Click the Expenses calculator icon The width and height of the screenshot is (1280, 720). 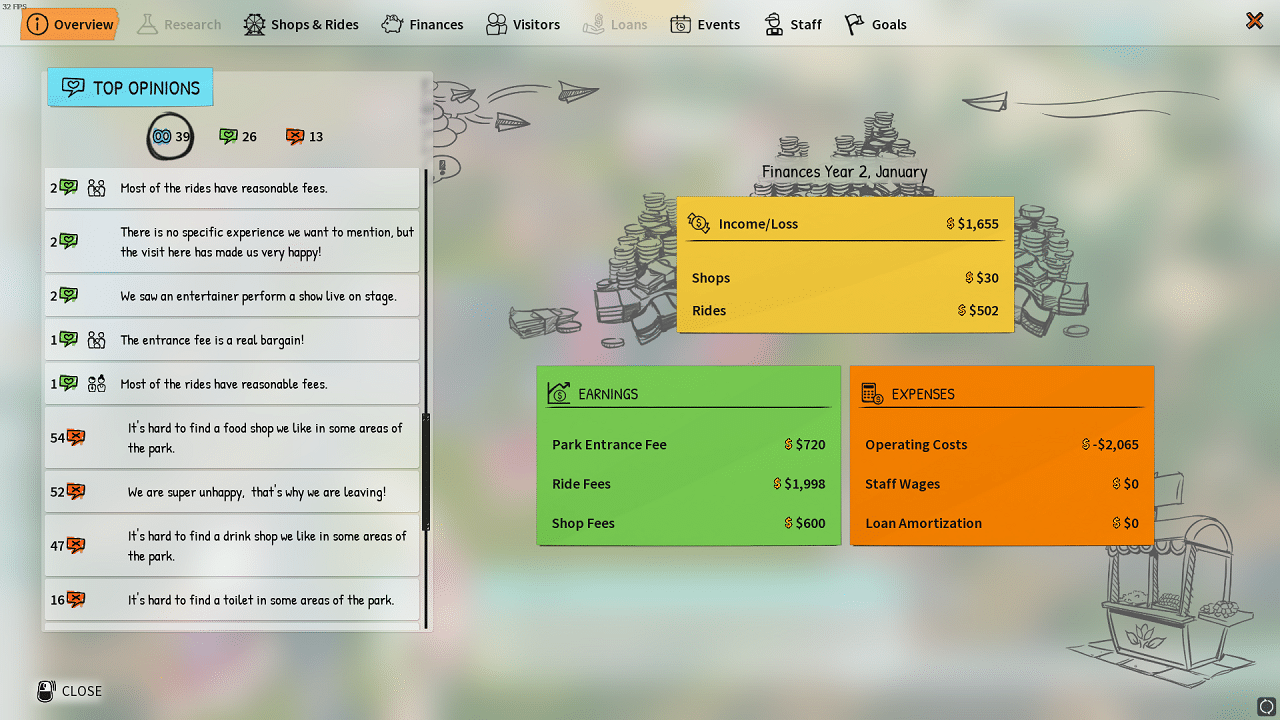pos(872,393)
